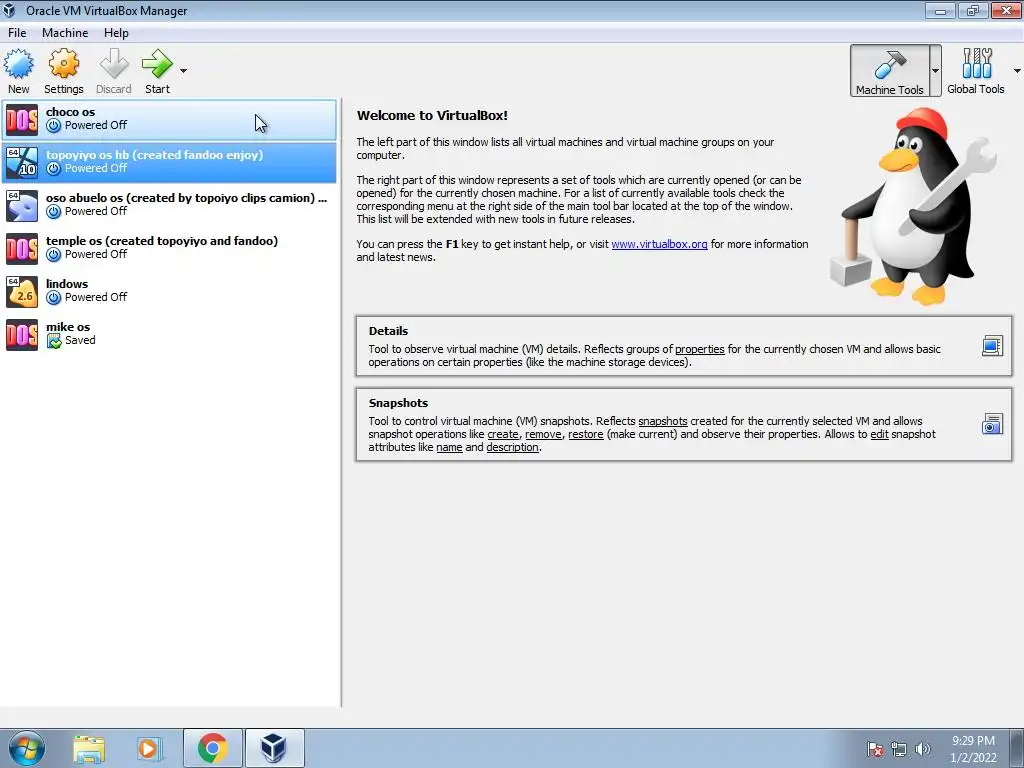Click Powered Off icon under topoyiyo os hb
The width and height of the screenshot is (1024, 768).
(x=54, y=168)
